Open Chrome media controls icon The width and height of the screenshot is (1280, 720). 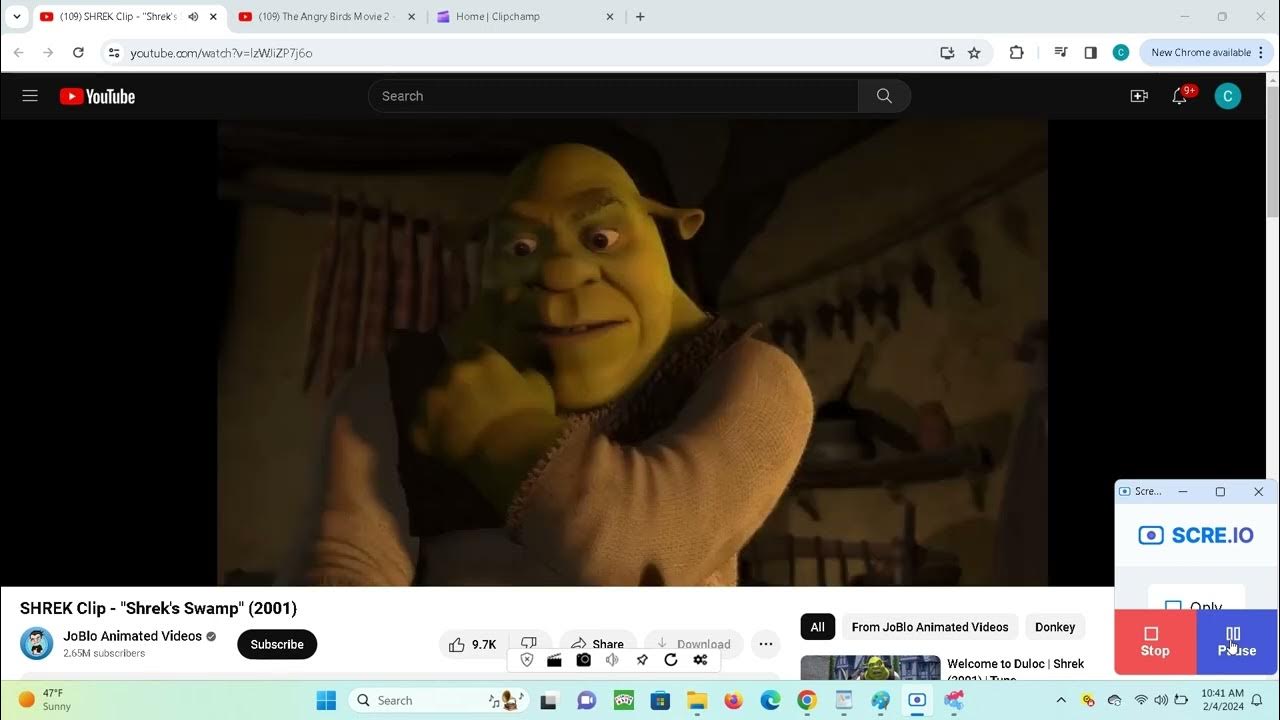[x=1061, y=53]
